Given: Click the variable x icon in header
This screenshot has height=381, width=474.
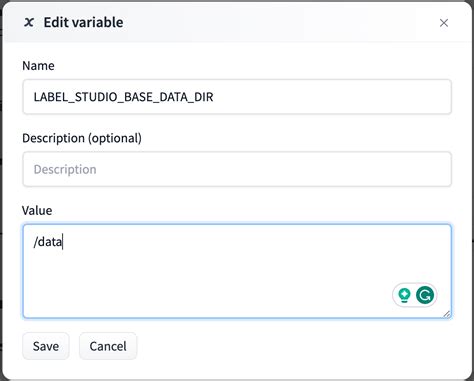Looking at the screenshot, I should (29, 23).
